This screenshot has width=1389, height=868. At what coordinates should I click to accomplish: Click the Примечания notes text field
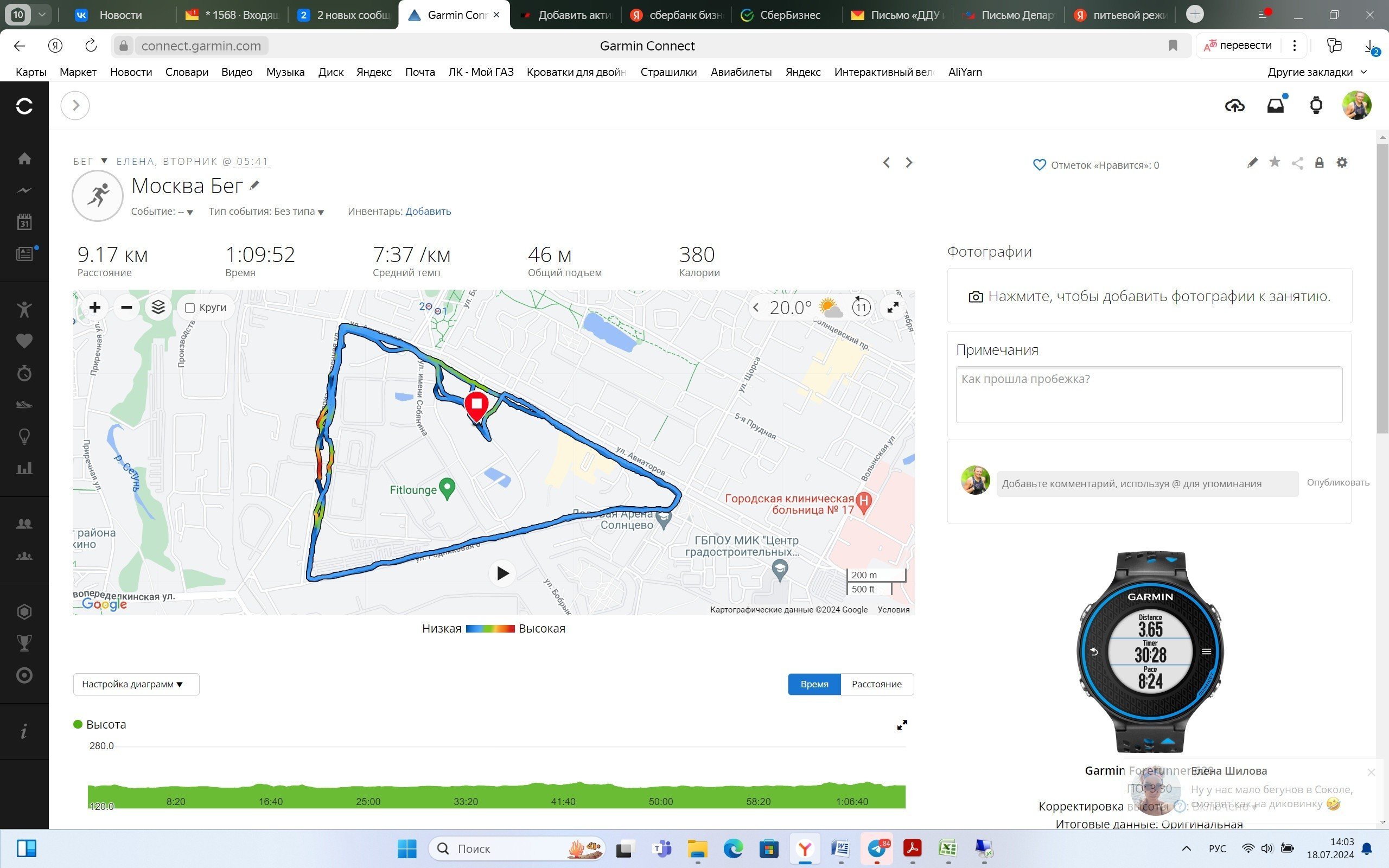point(1149,395)
